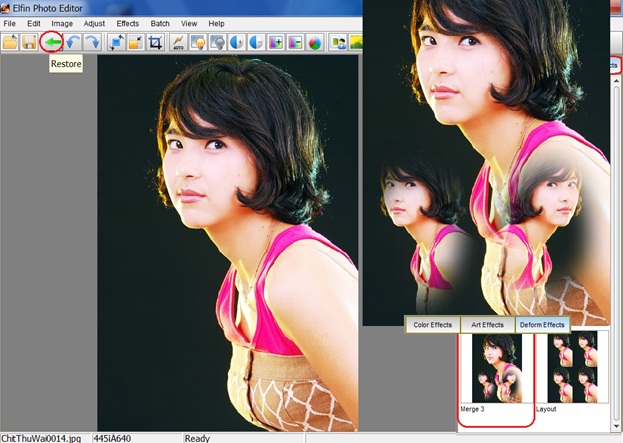Click the Resize image toolbar icon
This screenshot has height=443, width=623.
[x=135, y=42]
